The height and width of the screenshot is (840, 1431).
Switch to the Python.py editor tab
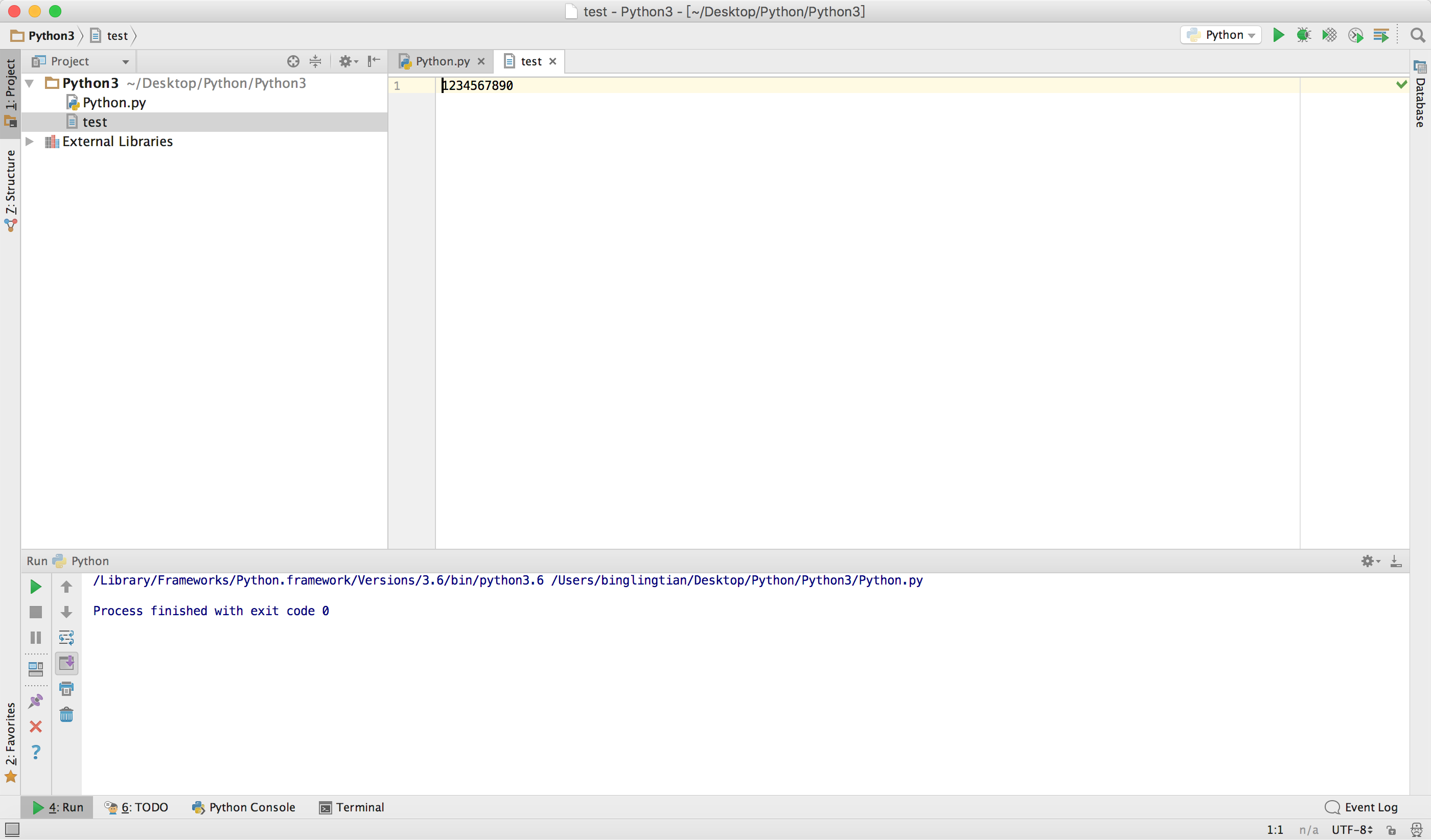(442, 61)
